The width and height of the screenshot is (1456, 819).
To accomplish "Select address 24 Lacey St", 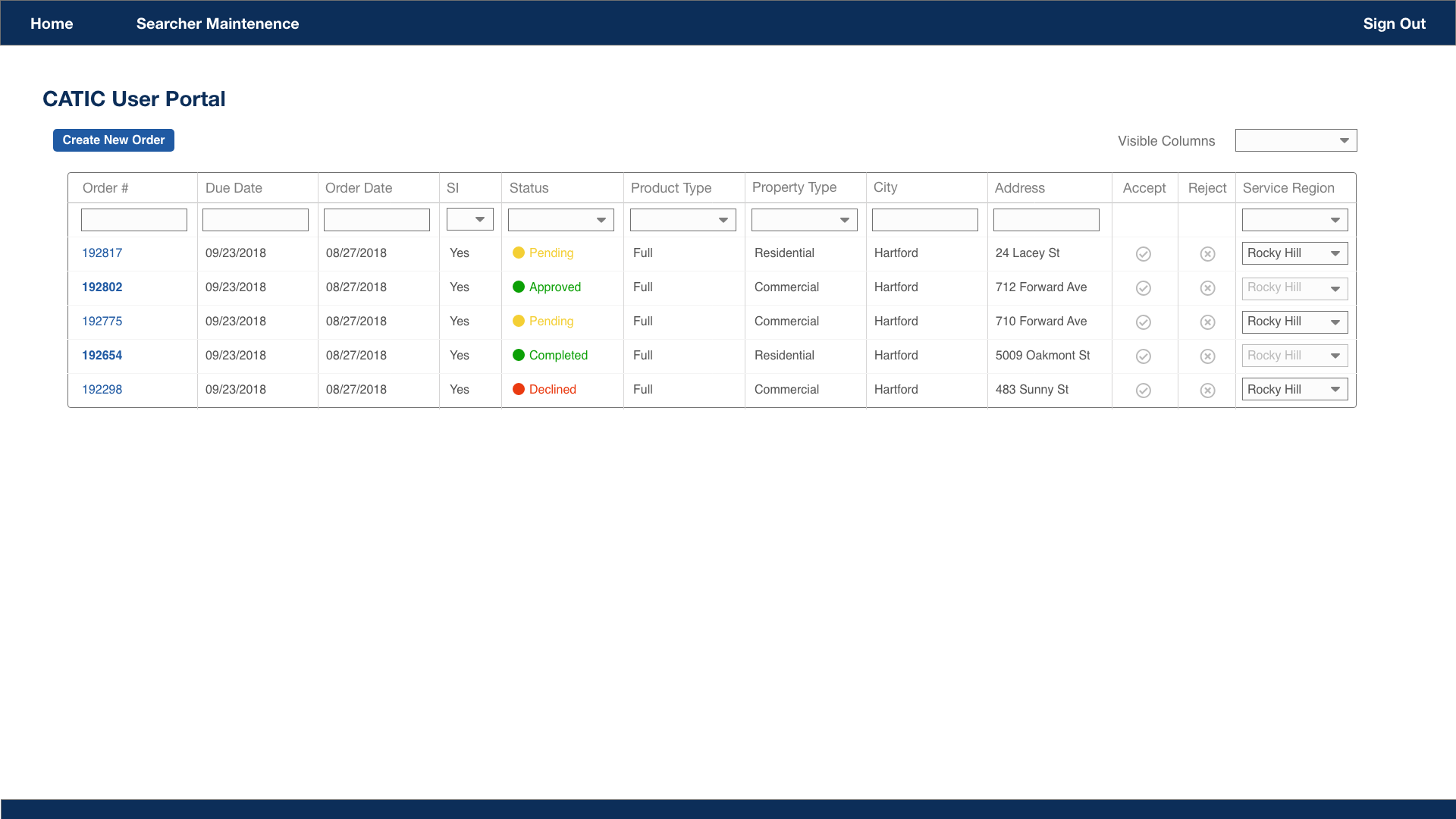I will coord(1028,253).
